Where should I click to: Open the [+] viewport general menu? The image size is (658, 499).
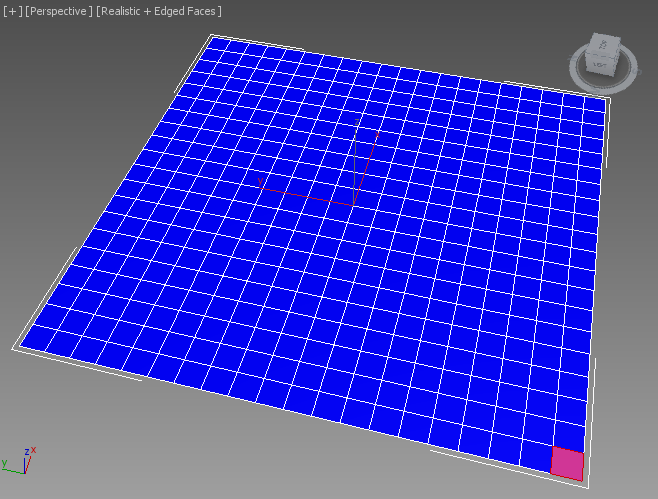click(x=12, y=11)
